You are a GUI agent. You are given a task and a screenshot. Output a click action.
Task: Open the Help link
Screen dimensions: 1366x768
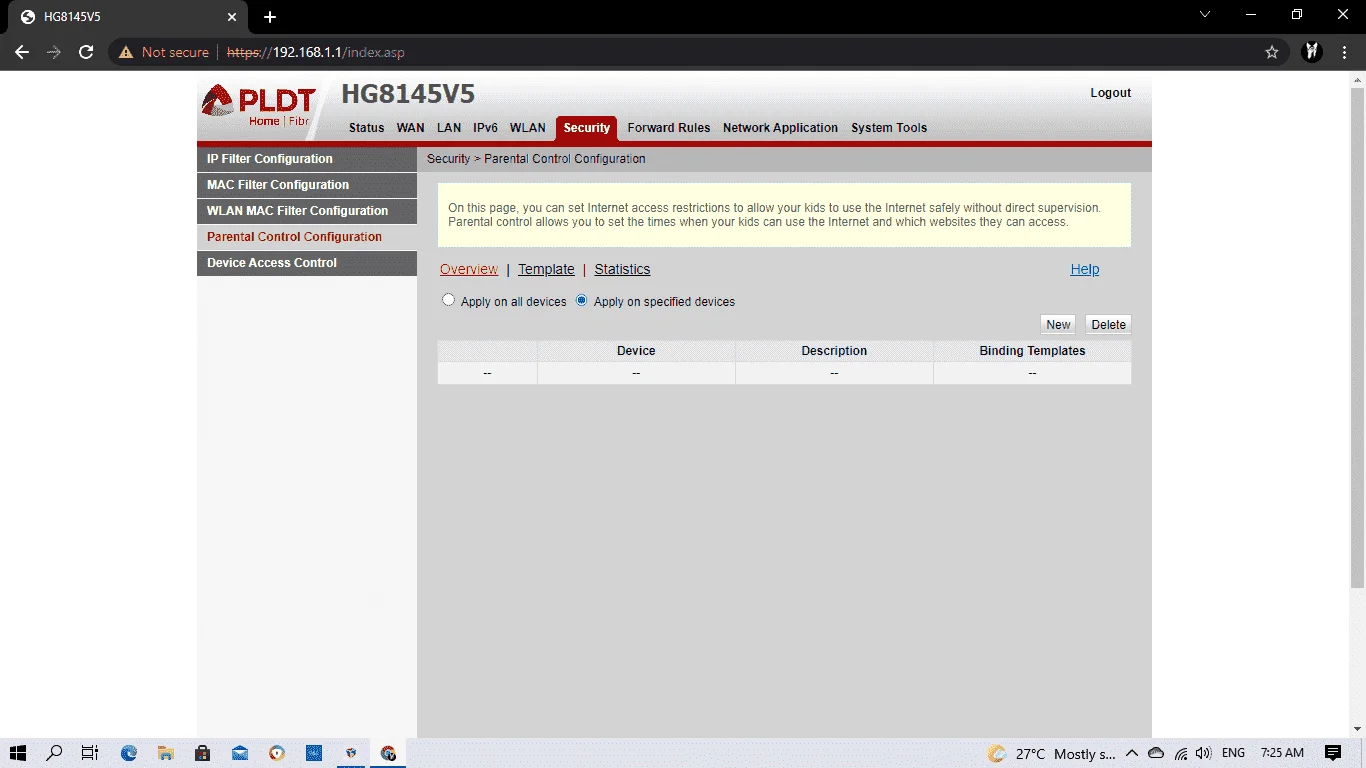click(1085, 269)
